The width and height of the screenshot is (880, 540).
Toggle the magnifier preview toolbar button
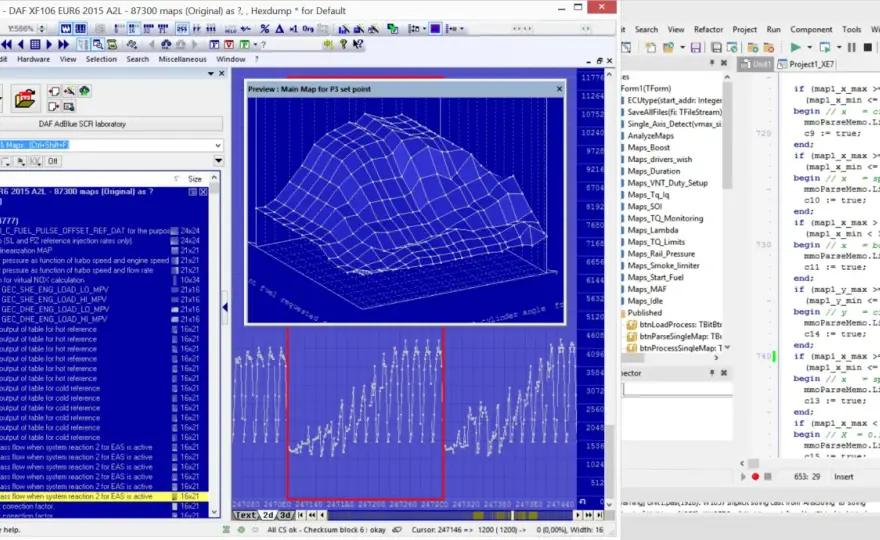[x=98, y=44]
